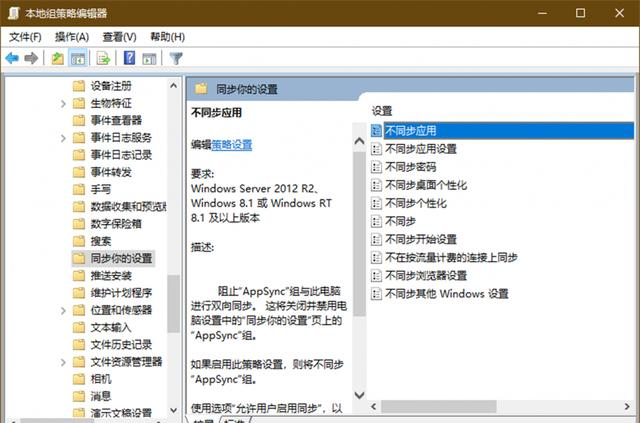640x423 pixels.
Task: Click the policy icon of 不同步密码
Action: click(376, 167)
